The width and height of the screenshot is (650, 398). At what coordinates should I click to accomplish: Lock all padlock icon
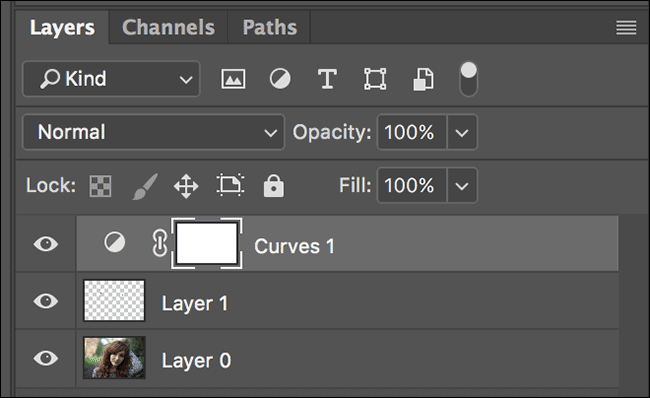pyautogui.click(x=274, y=186)
